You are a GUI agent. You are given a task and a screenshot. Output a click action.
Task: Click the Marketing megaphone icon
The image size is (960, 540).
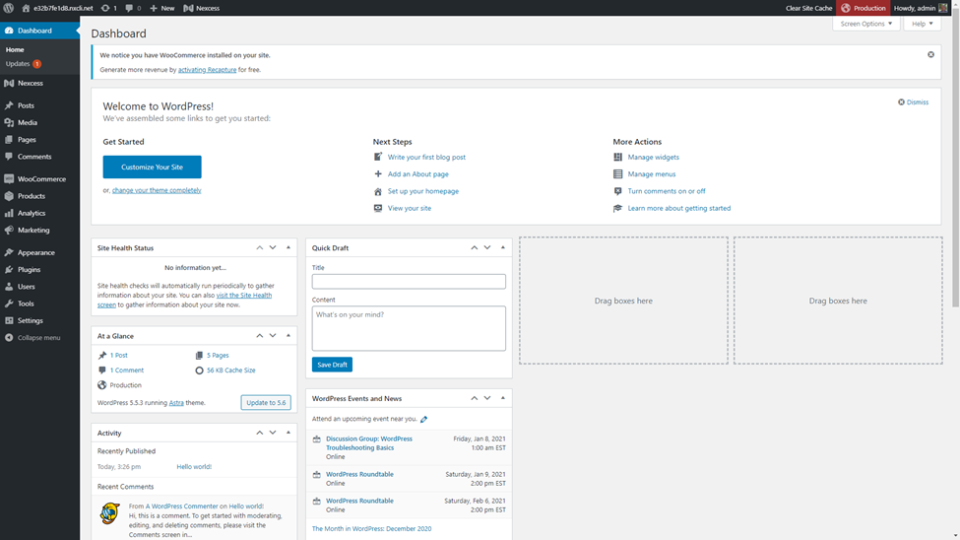click(x=9, y=230)
